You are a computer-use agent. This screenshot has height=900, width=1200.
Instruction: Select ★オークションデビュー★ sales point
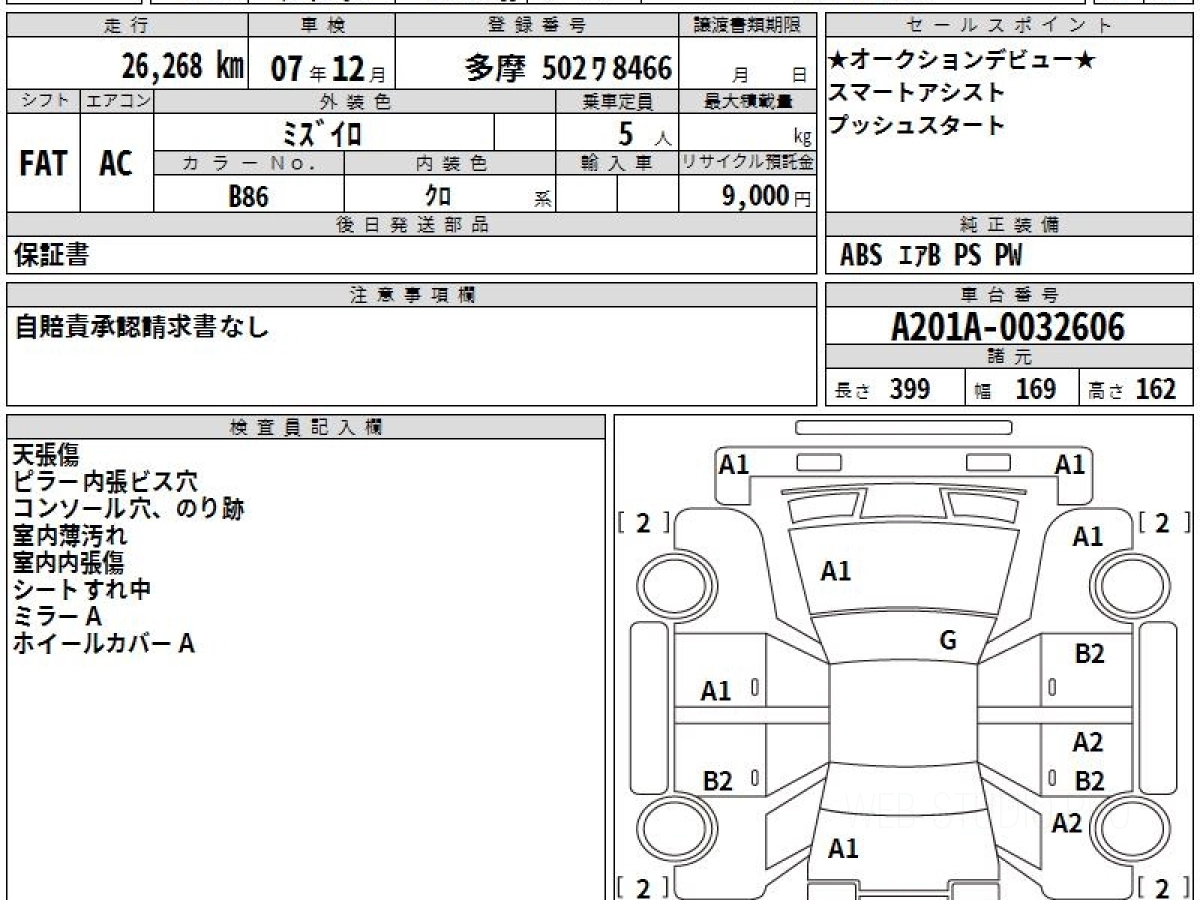coord(963,61)
